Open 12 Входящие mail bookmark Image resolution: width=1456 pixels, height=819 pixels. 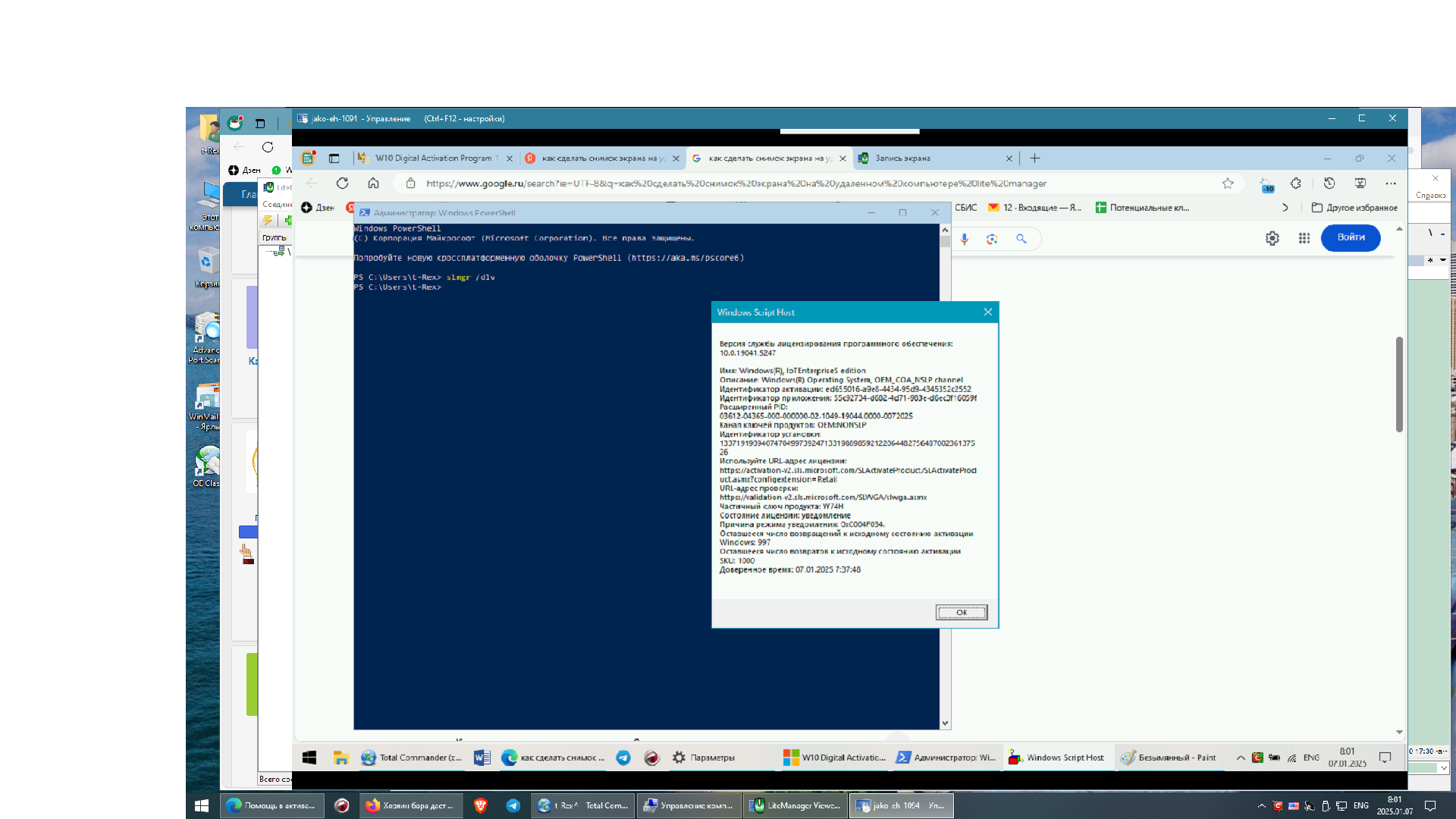[1034, 208]
